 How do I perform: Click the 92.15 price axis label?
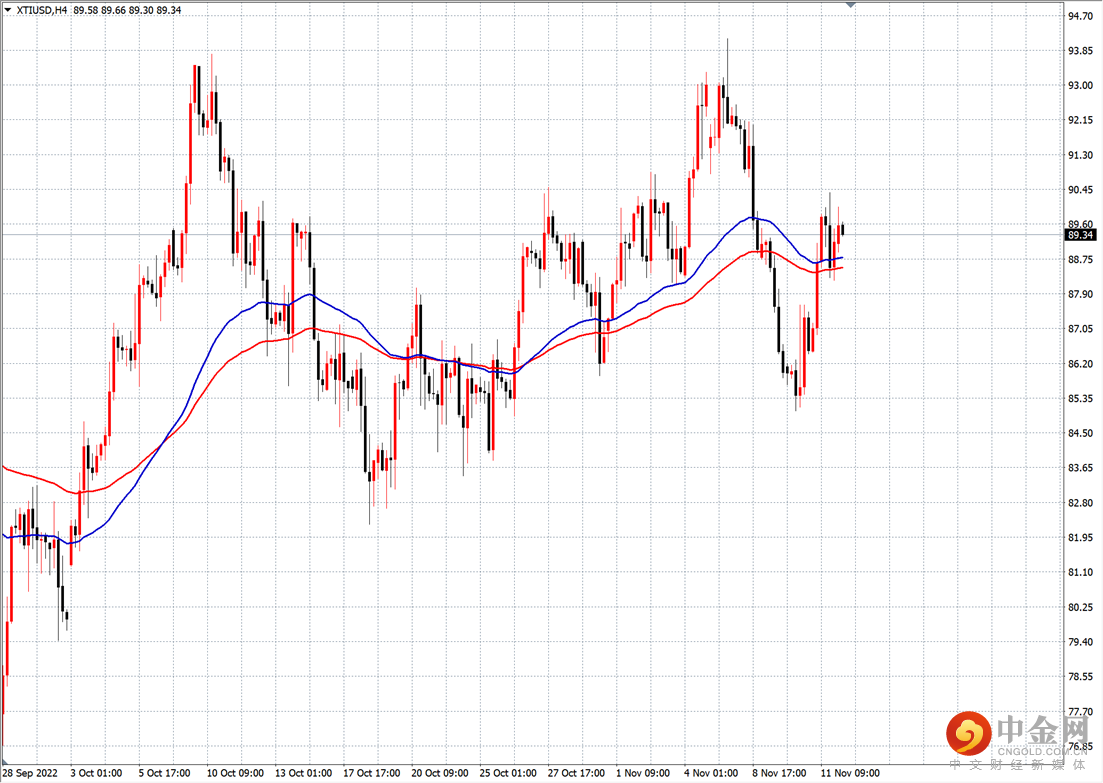click(1080, 120)
